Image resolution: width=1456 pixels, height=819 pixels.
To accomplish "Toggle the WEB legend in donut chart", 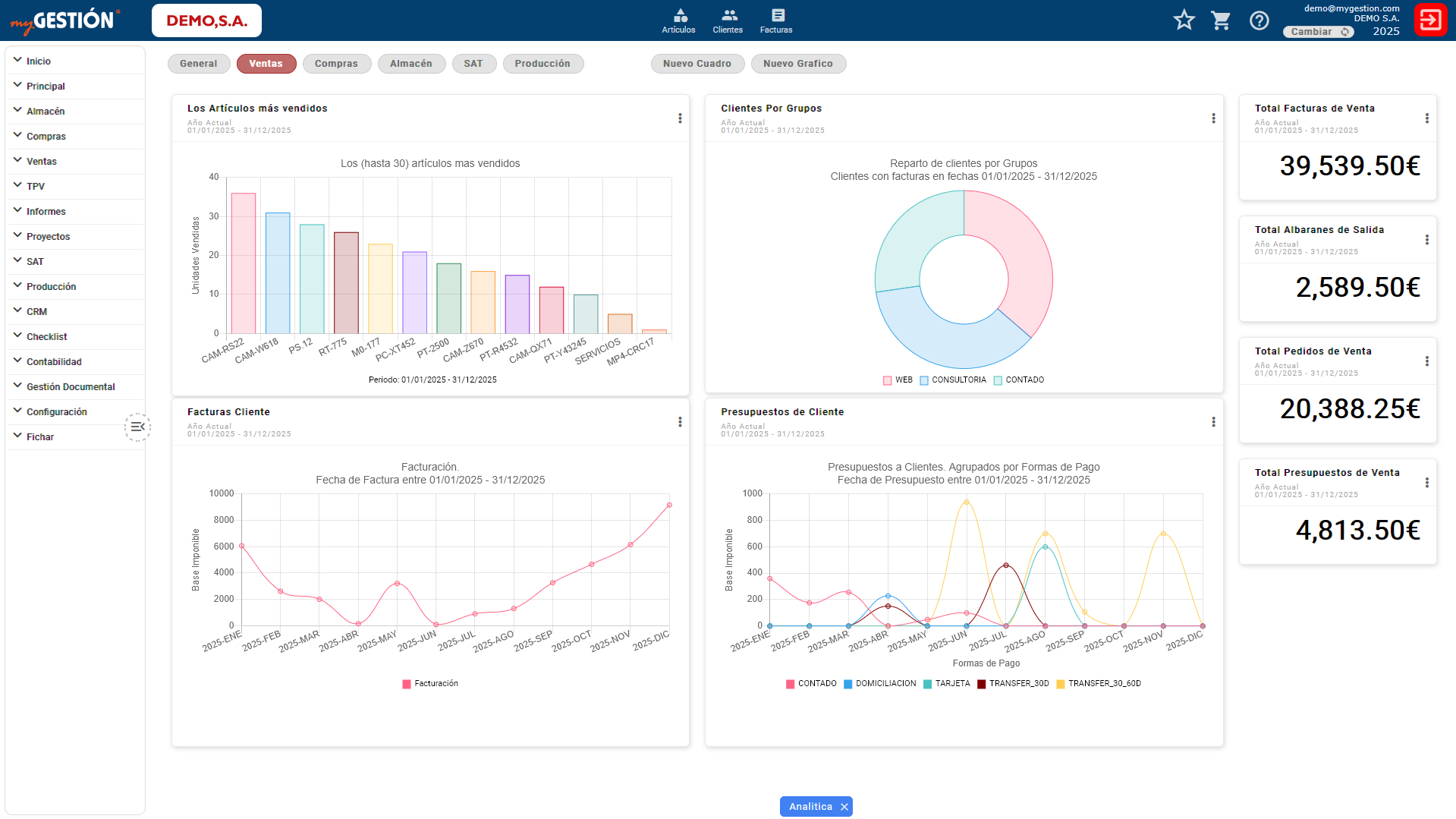I will 898,380.
